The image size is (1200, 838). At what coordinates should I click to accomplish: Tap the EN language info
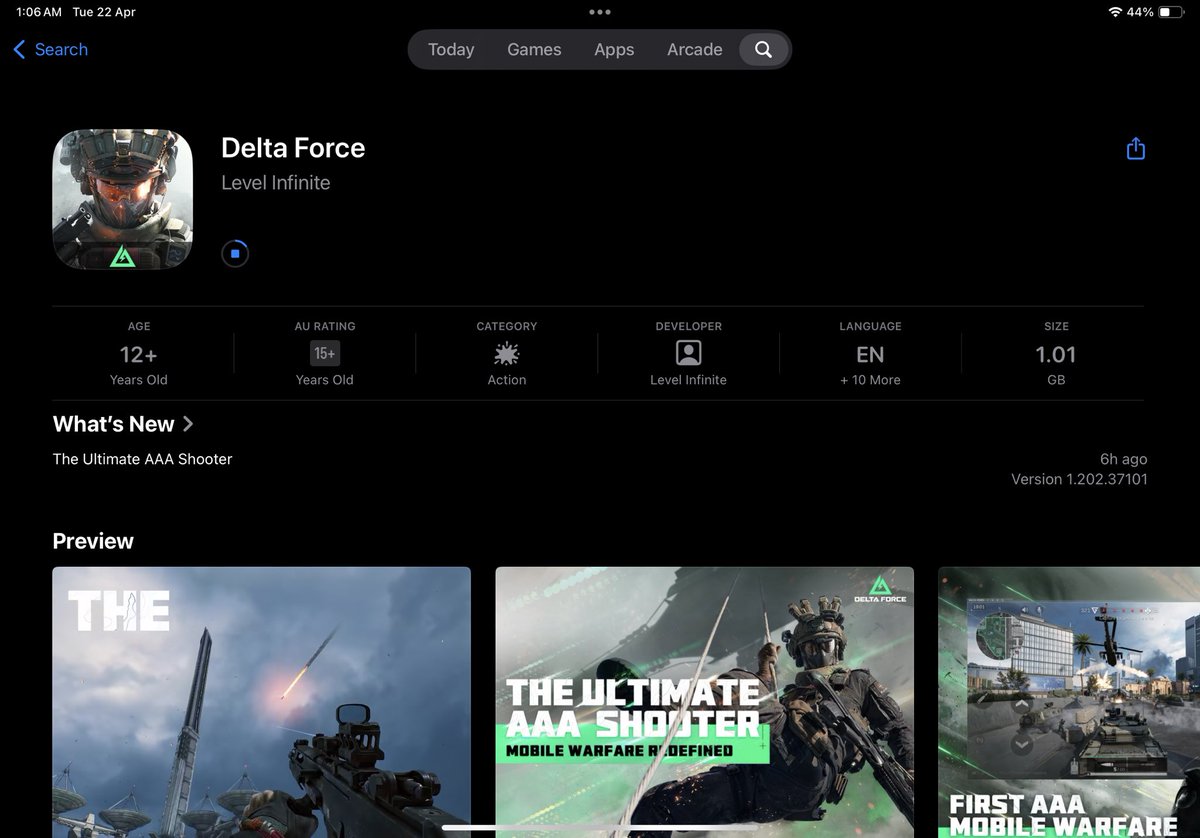(870, 354)
